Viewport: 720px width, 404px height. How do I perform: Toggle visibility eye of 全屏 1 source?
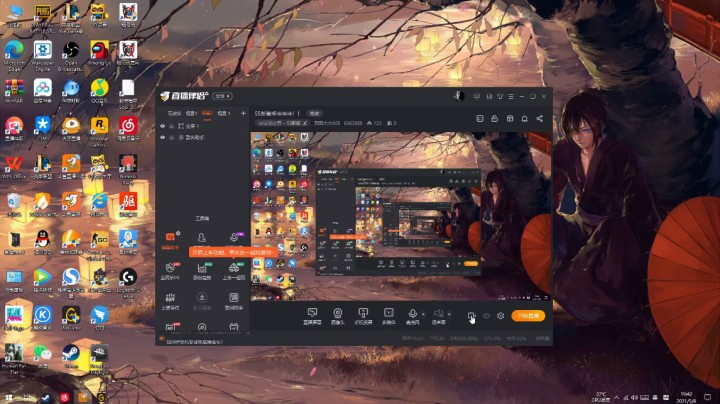(x=163, y=126)
